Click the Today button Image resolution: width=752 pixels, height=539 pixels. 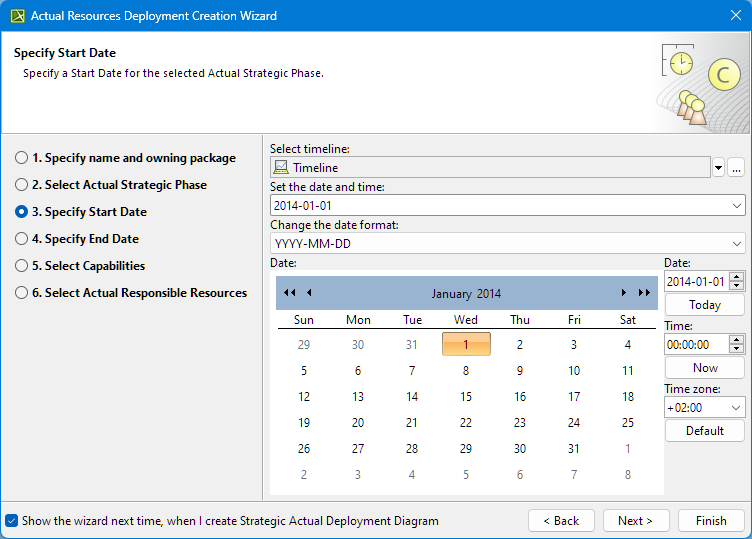[704, 305]
